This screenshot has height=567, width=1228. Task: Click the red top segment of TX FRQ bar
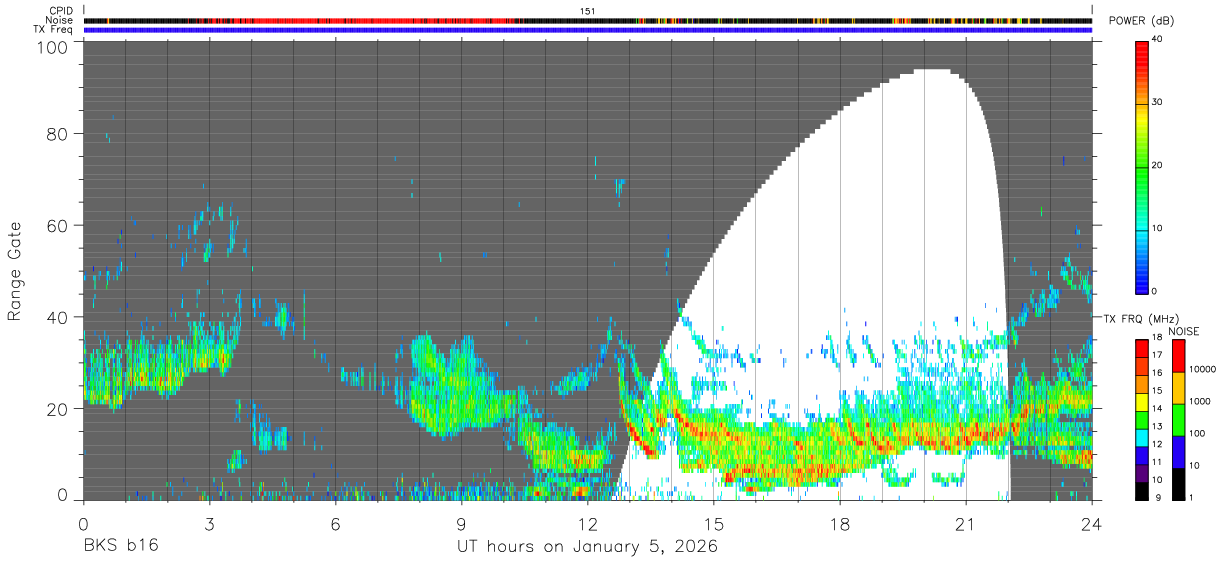pyautogui.click(x=1143, y=349)
